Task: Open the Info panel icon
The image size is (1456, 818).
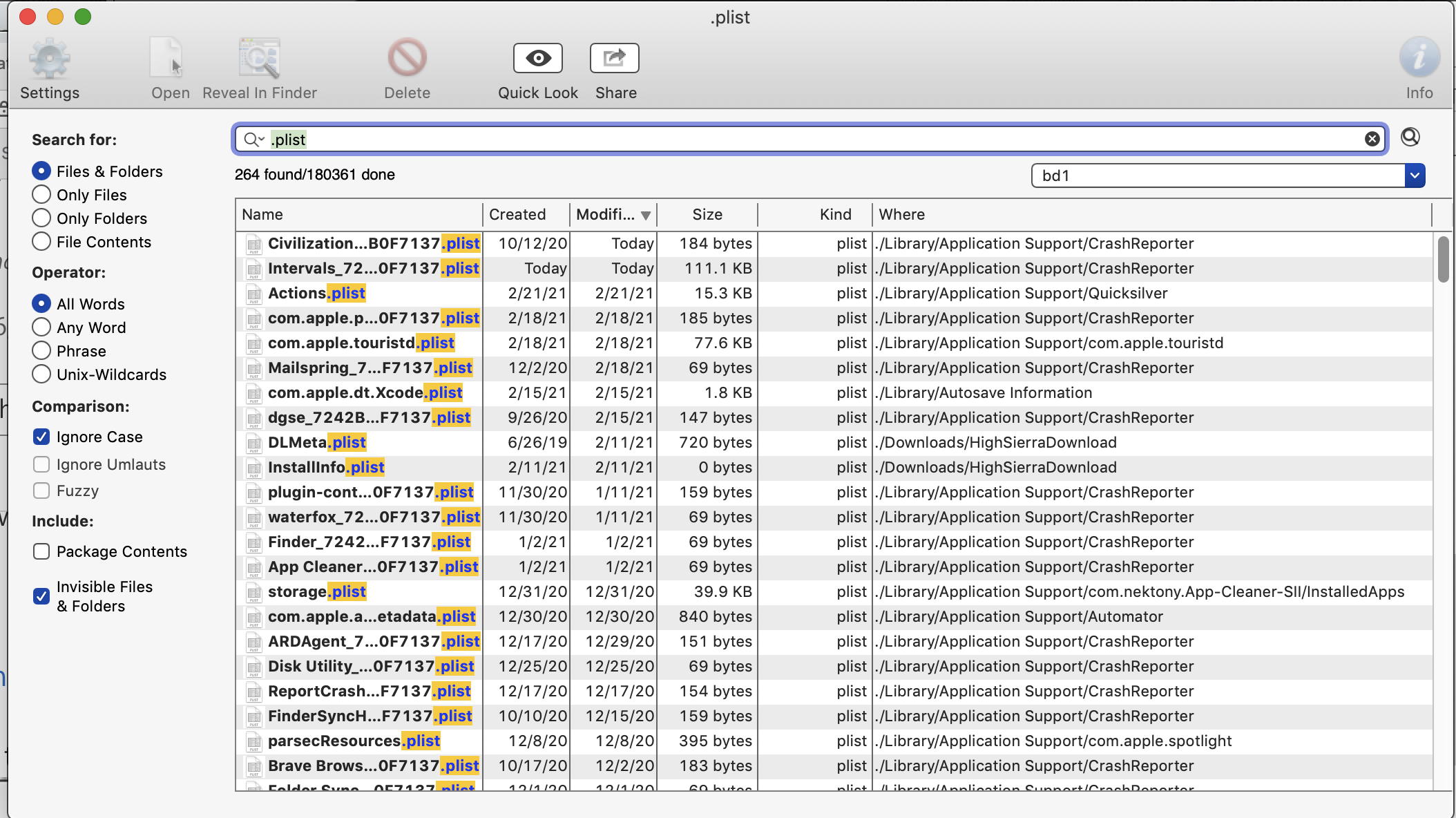Action: point(1419,58)
